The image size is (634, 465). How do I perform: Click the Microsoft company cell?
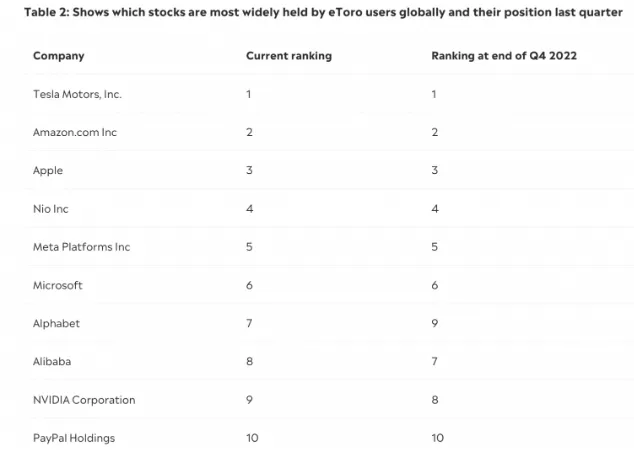click(57, 285)
